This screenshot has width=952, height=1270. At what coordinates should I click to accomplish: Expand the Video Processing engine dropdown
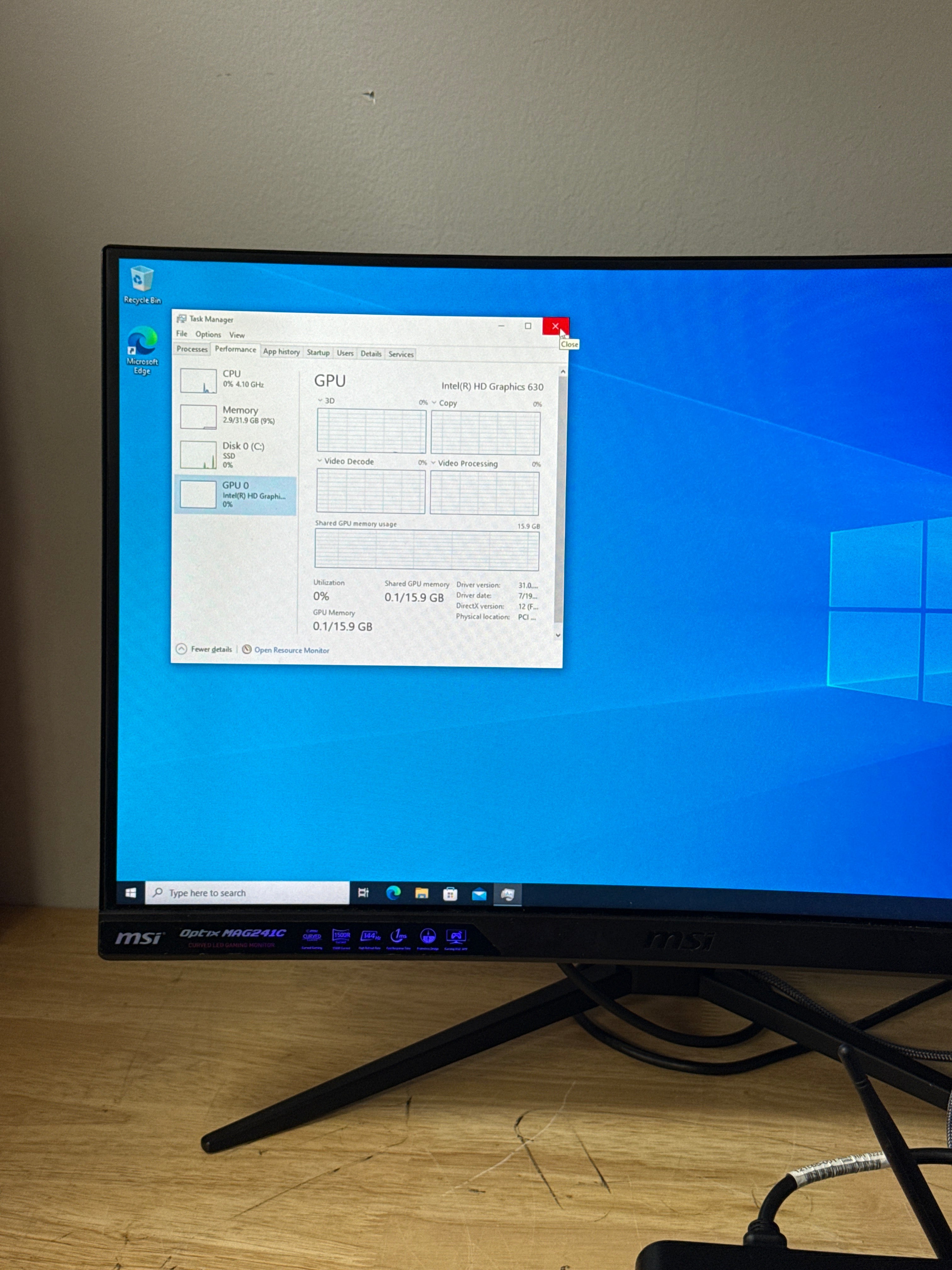coord(433,463)
